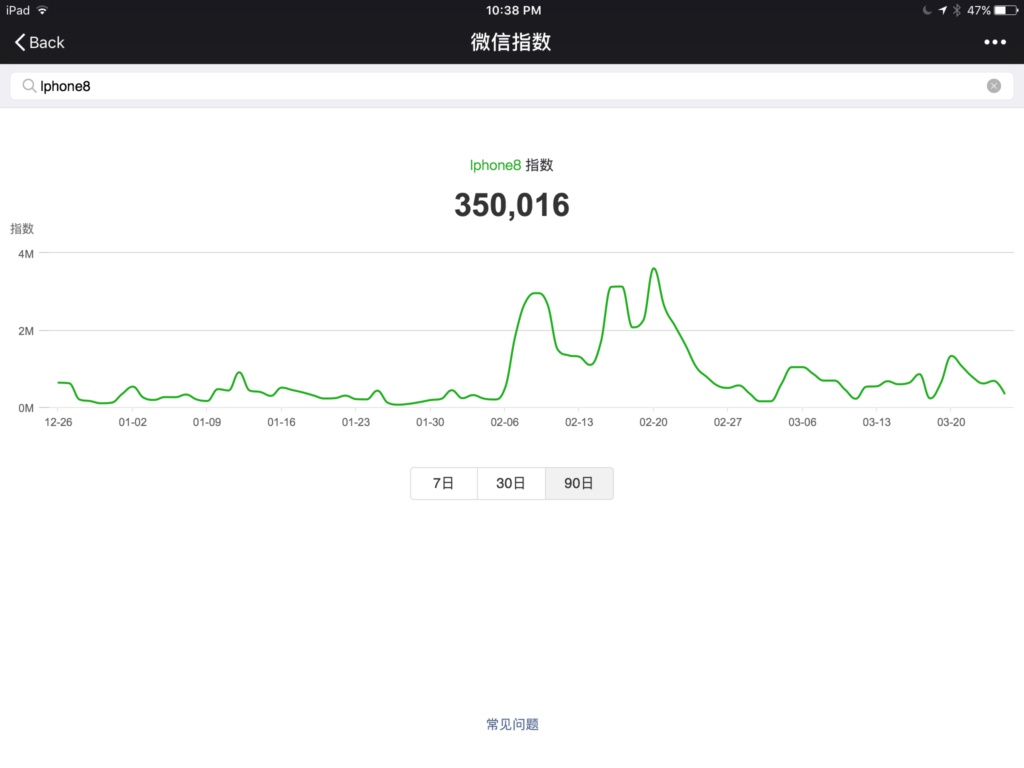Click the 12-26 date label on the axis

pos(58,423)
